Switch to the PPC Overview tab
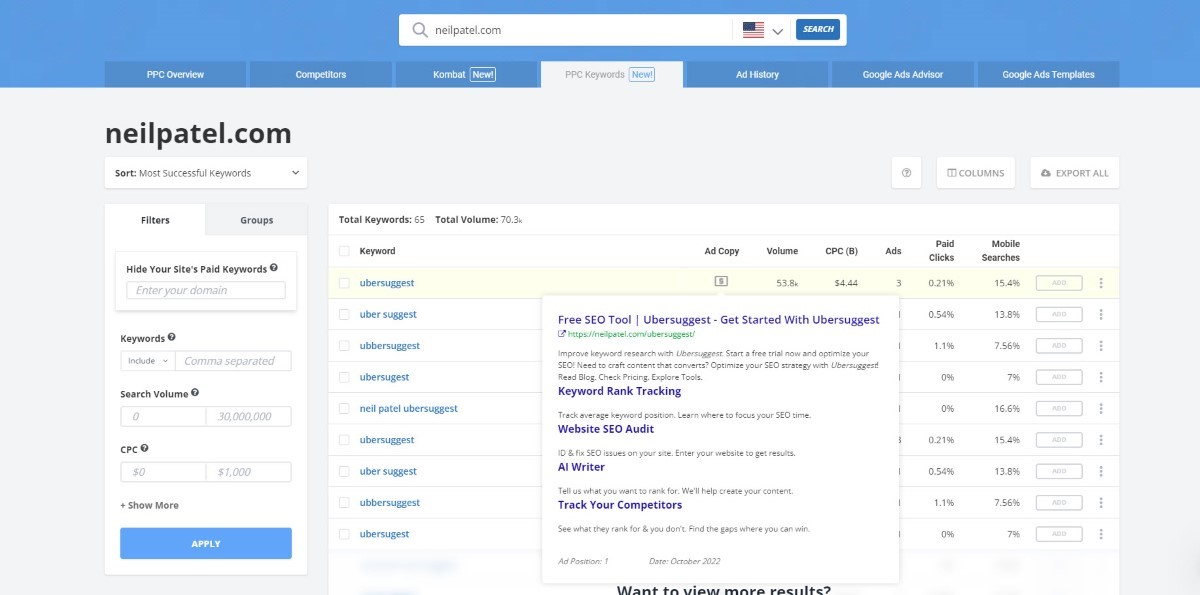 (x=175, y=74)
